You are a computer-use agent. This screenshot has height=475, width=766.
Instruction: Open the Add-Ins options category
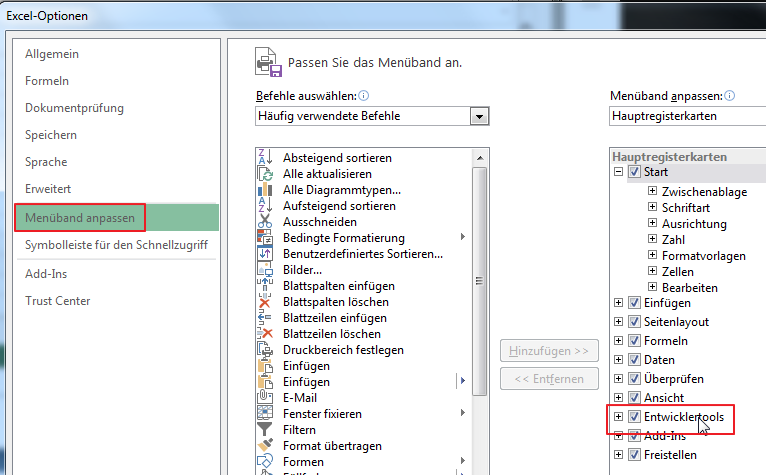click(46, 274)
